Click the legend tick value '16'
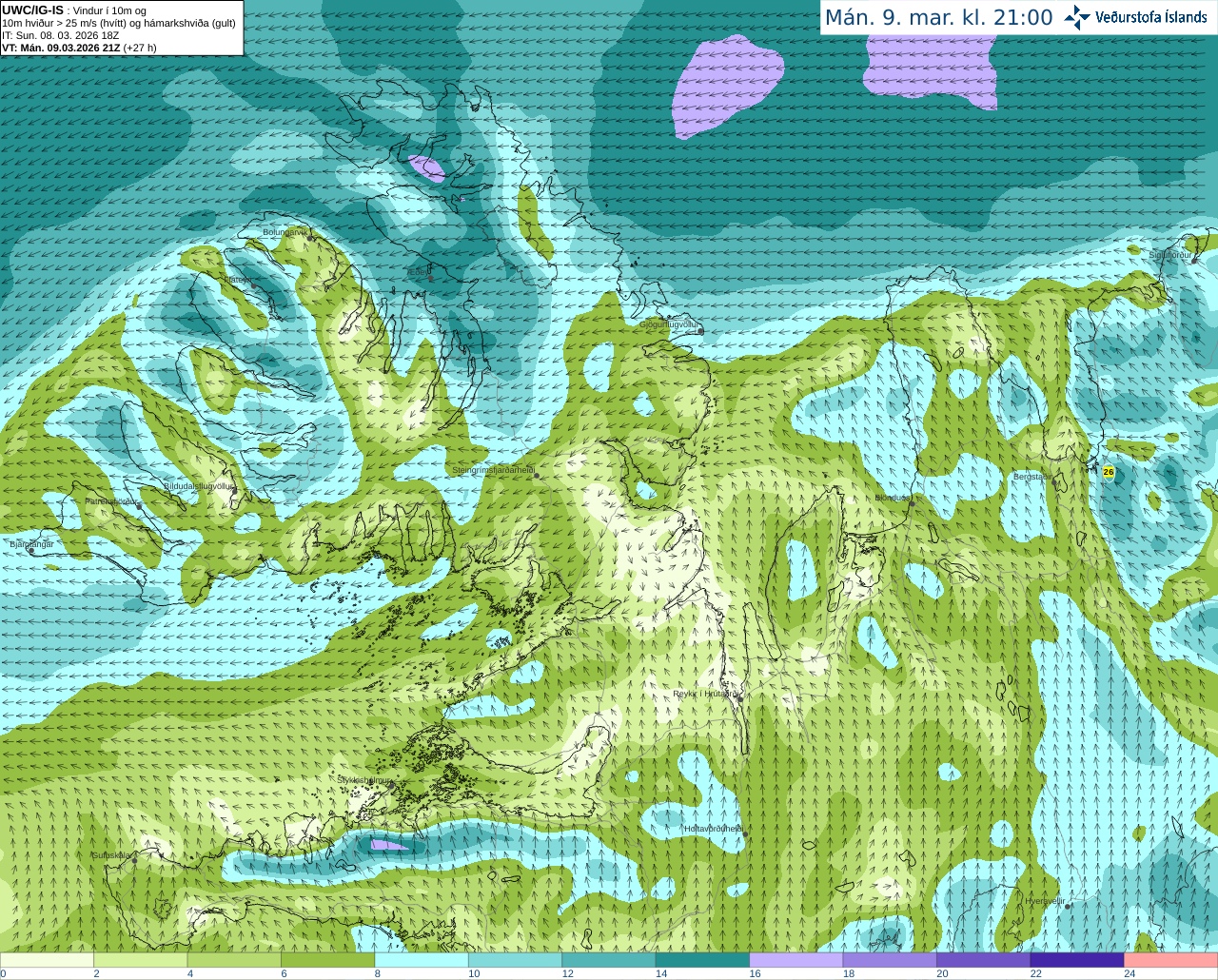This screenshot has height=980, width=1218. click(755, 973)
